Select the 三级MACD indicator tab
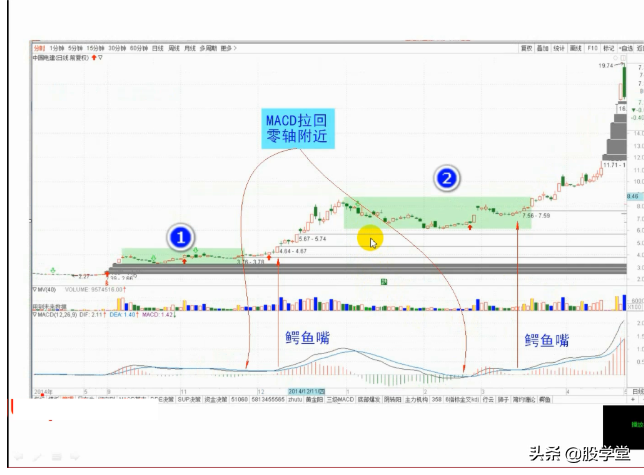Screen dimensions: 644x475 340,399
